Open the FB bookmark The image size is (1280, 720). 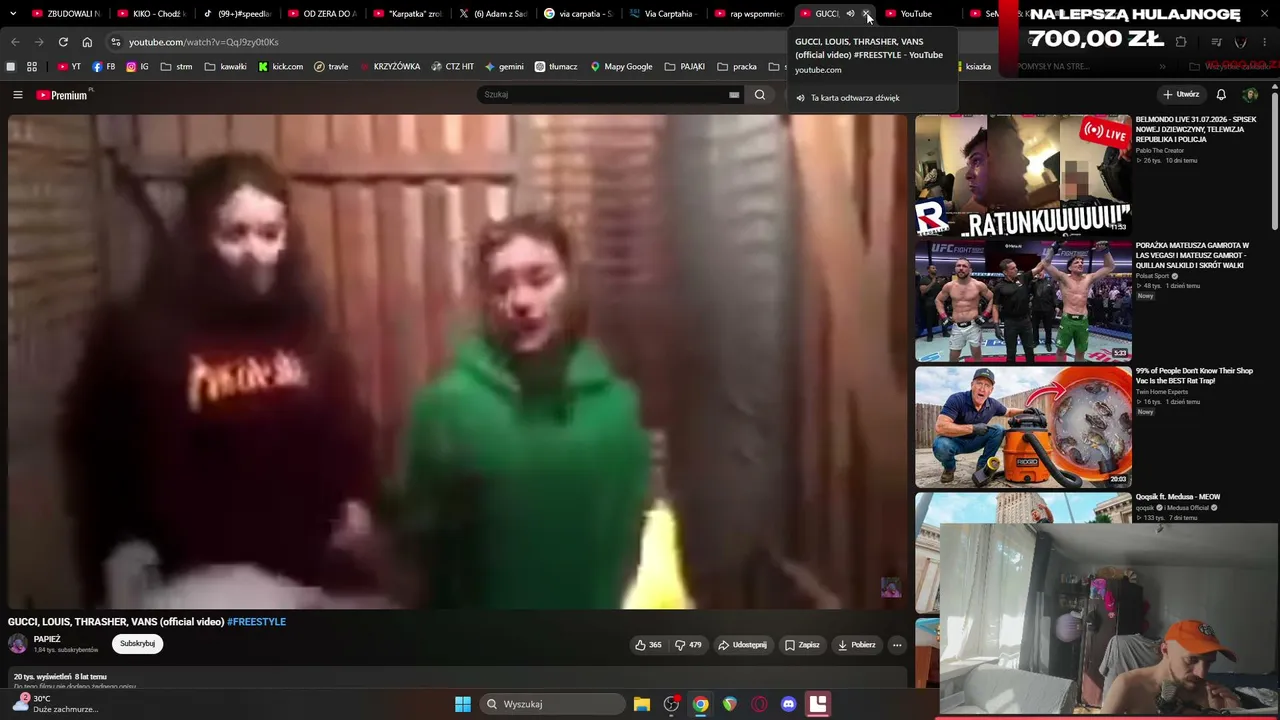pyautogui.click(x=104, y=67)
